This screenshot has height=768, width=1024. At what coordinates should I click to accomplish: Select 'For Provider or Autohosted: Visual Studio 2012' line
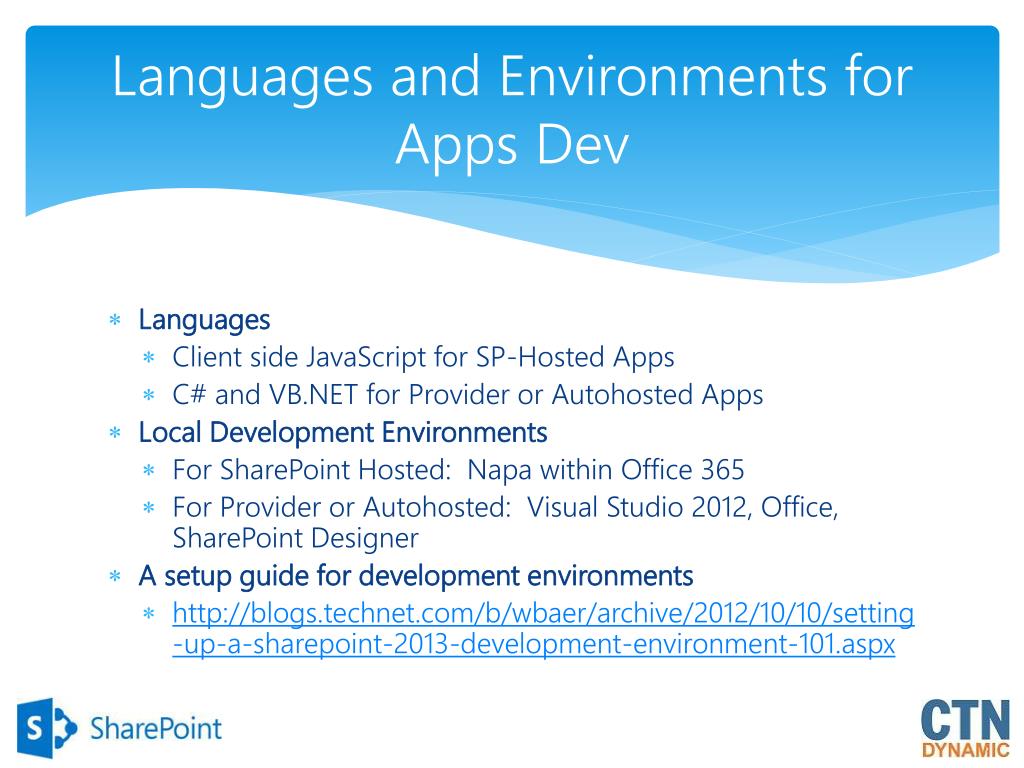(505, 522)
